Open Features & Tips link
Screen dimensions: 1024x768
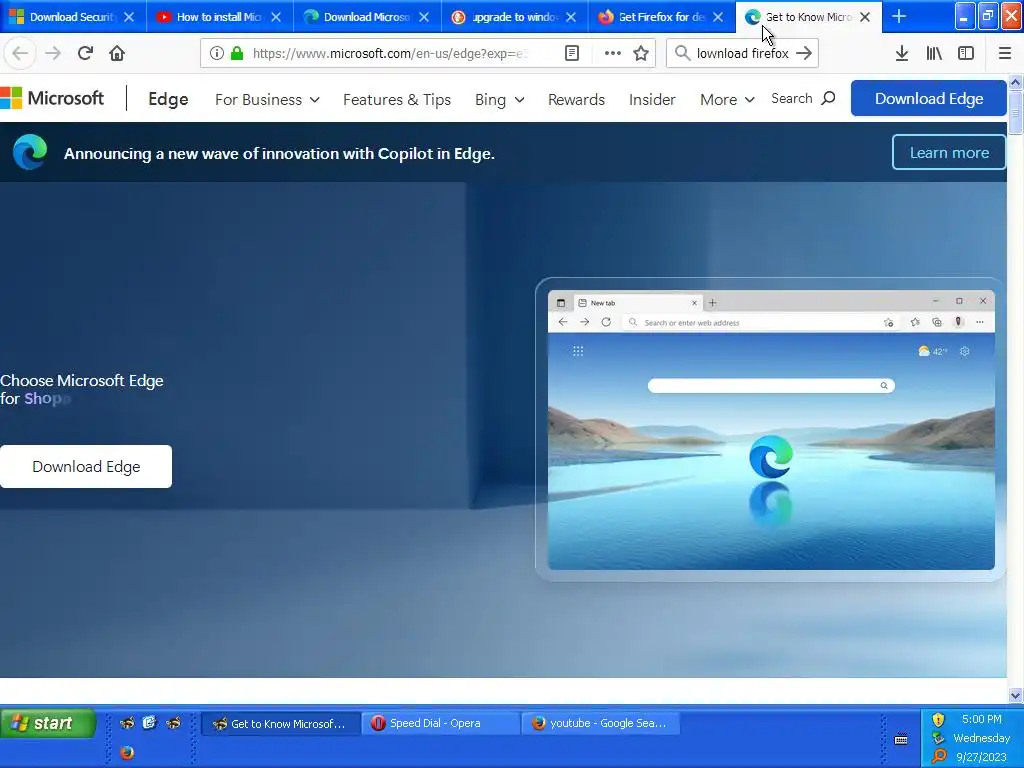pos(397,100)
